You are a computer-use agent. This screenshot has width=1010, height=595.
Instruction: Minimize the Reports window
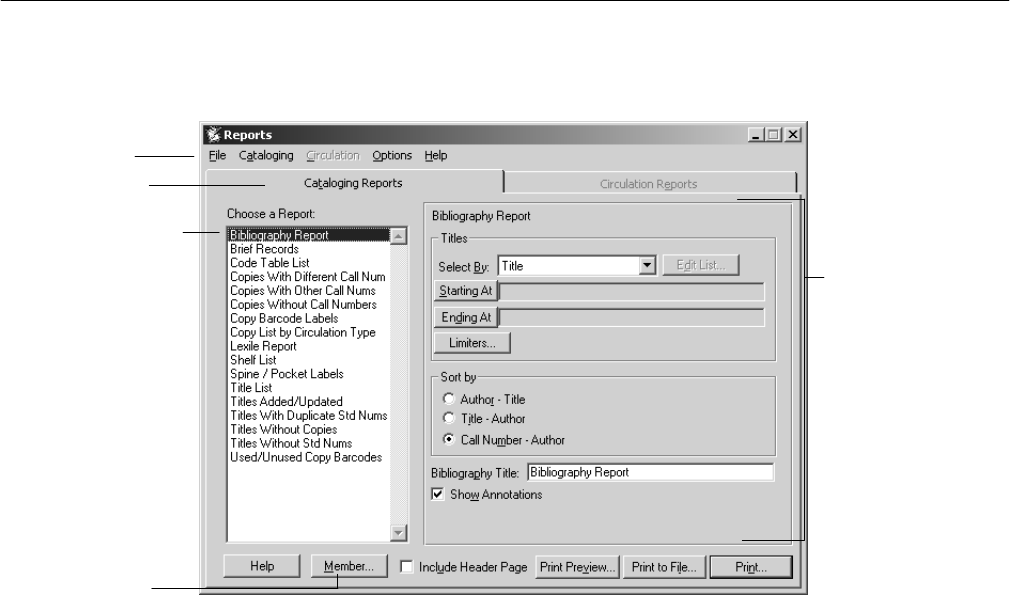click(x=756, y=135)
